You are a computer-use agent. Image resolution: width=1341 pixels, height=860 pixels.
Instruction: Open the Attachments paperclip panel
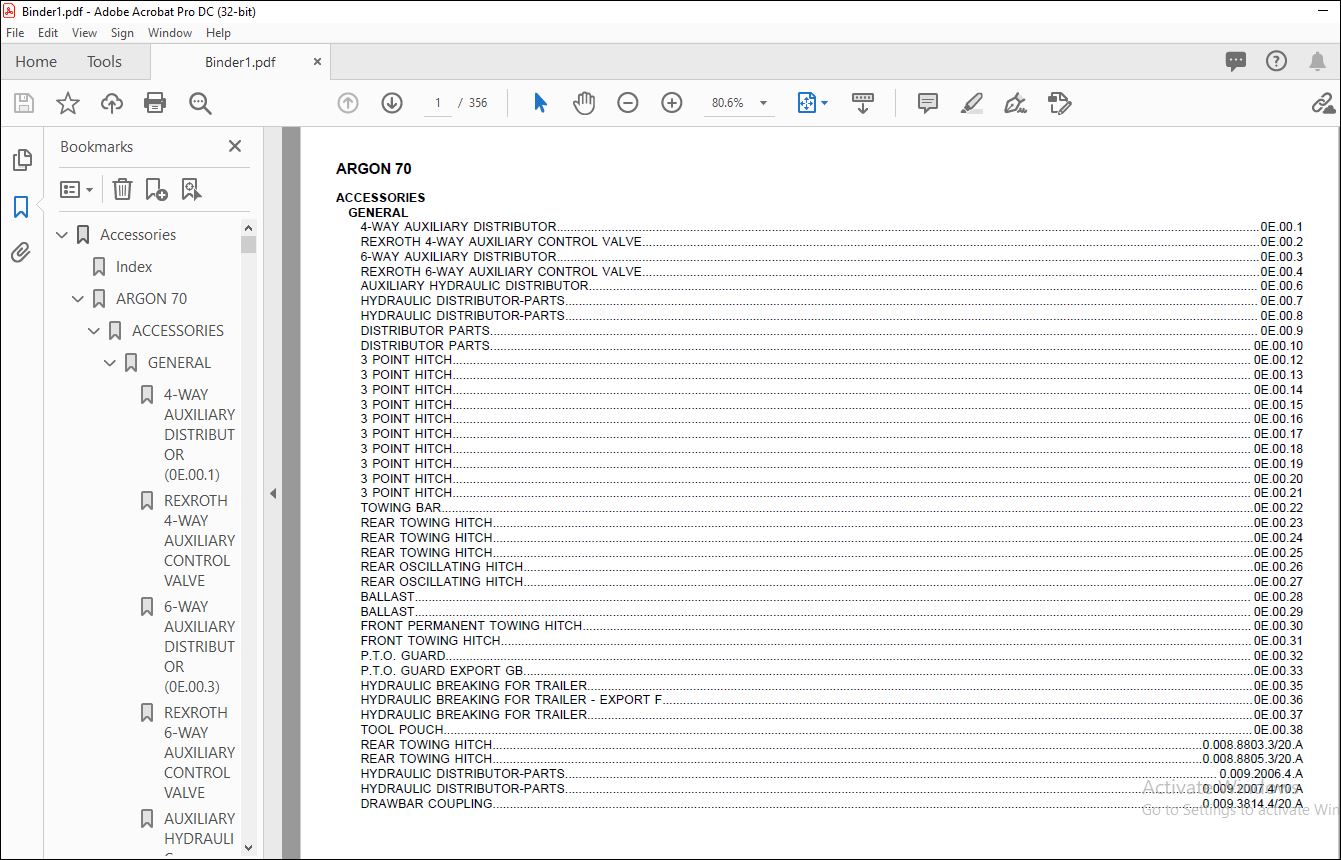pos(21,253)
